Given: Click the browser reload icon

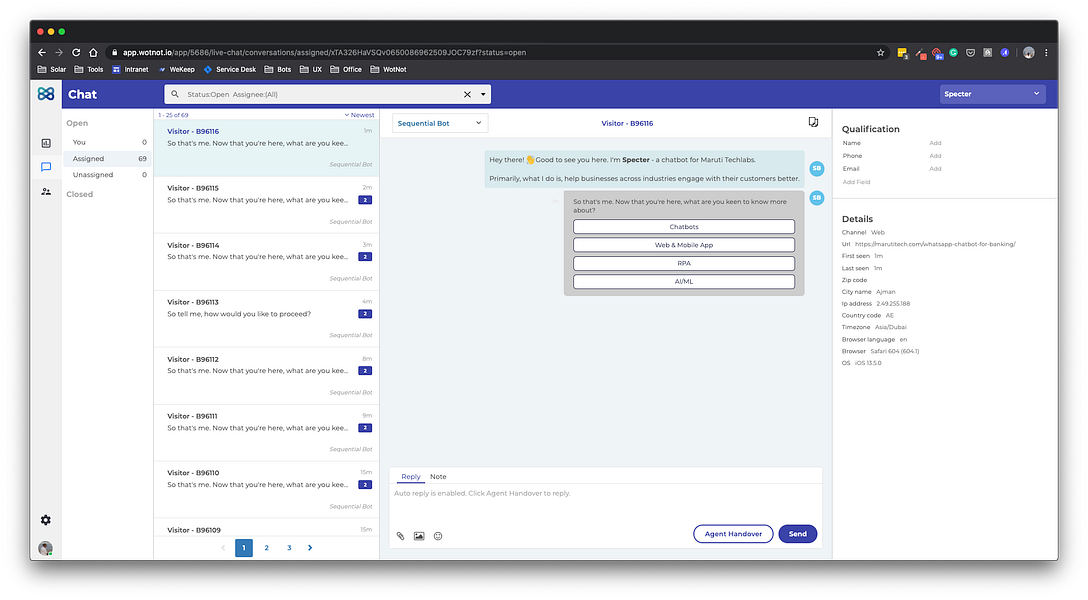Looking at the screenshot, I should pyautogui.click(x=76, y=52).
